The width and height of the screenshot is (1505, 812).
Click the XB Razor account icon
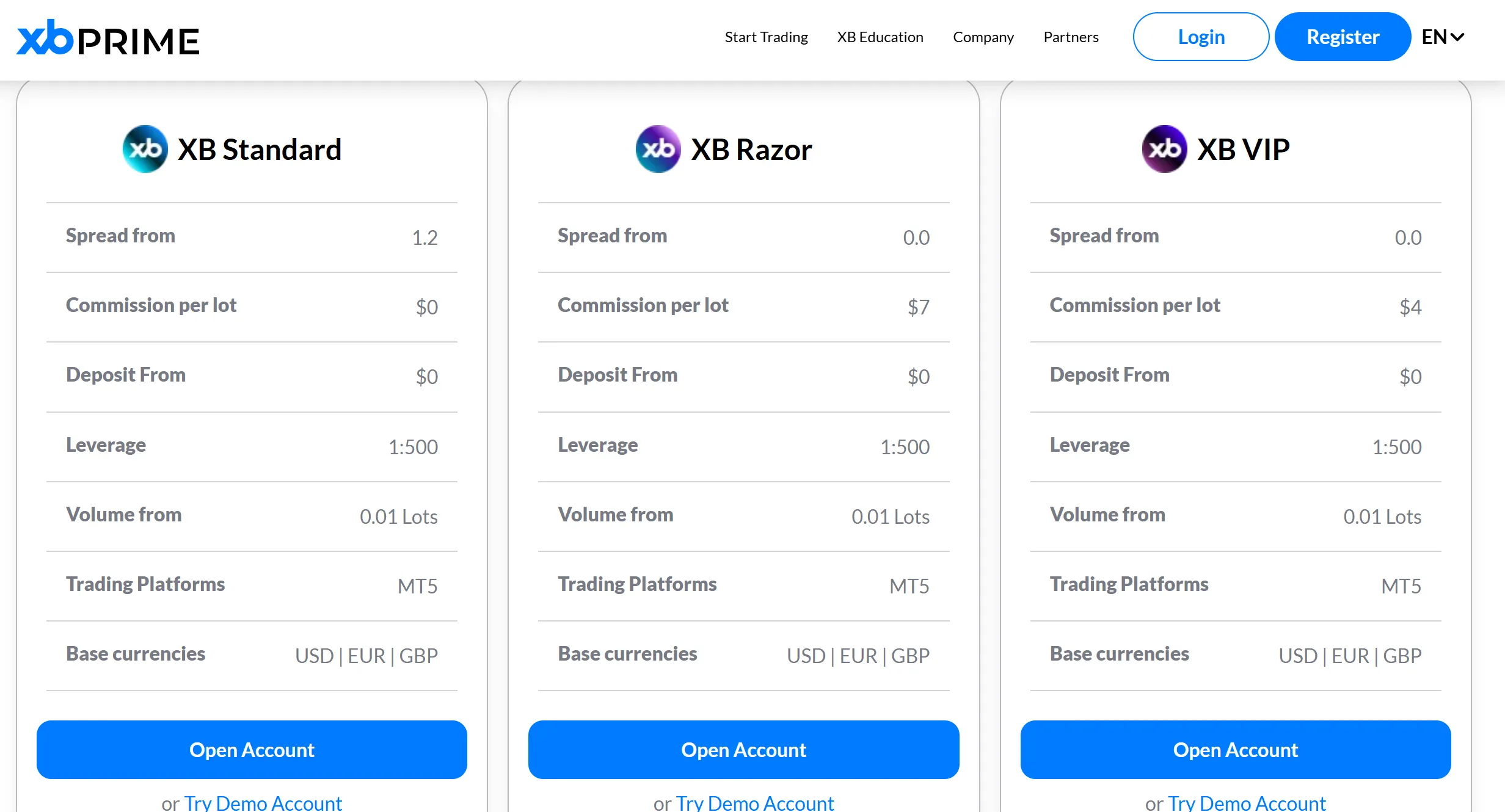(658, 149)
